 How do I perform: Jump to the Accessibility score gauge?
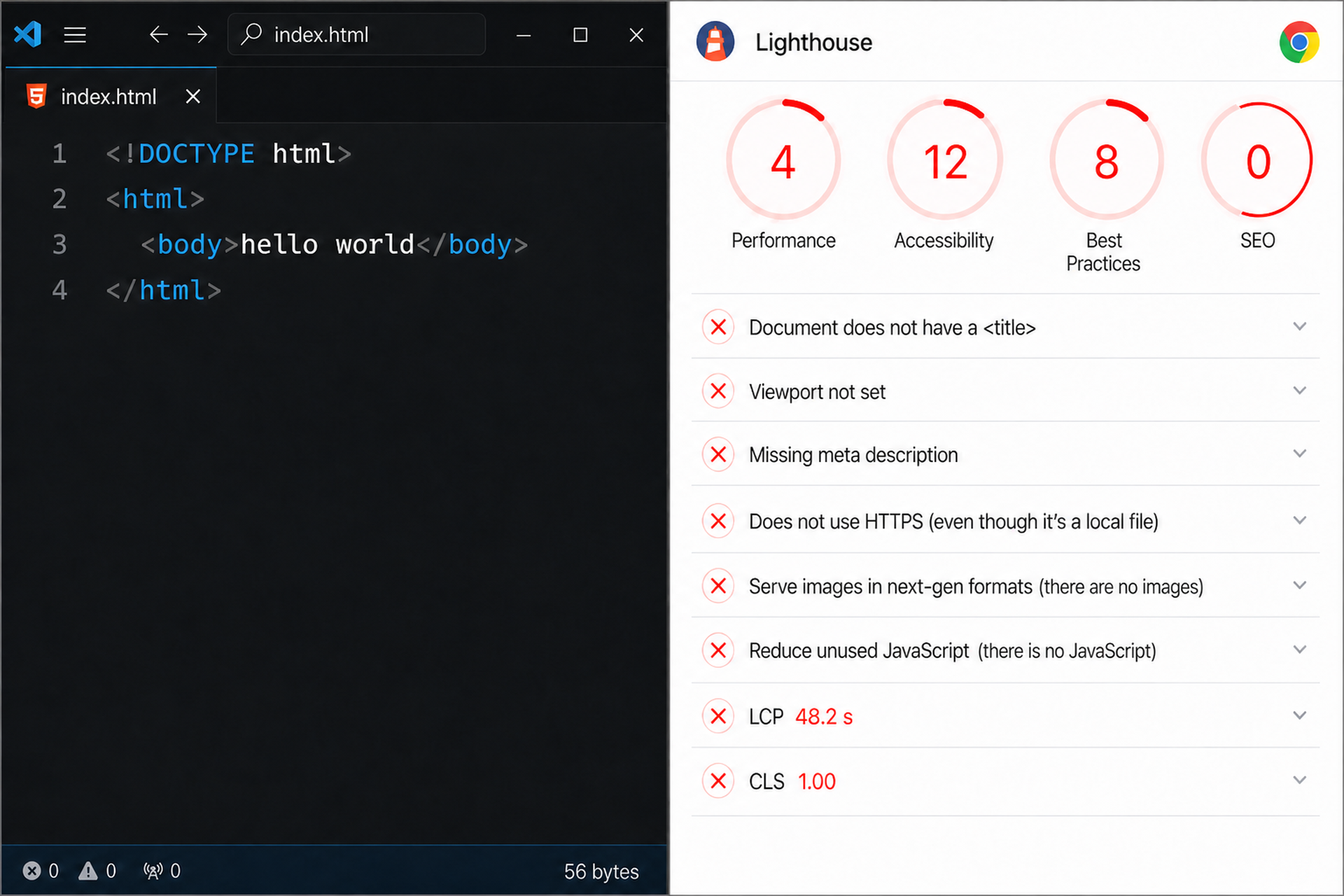[x=945, y=160]
